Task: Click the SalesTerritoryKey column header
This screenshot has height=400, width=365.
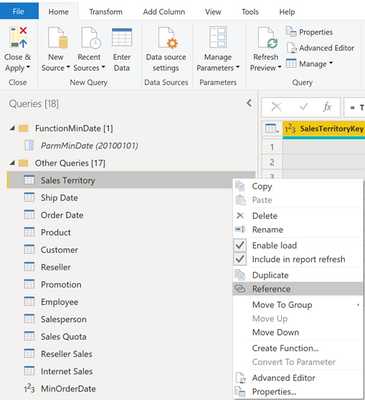Action: [x=324, y=129]
